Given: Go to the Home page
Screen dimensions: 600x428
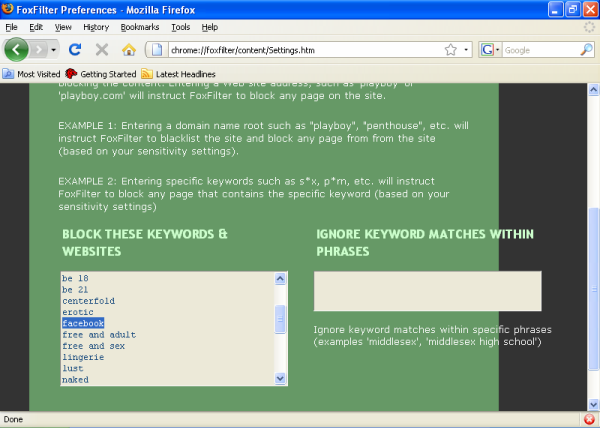Looking at the screenshot, I should [x=129, y=50].
